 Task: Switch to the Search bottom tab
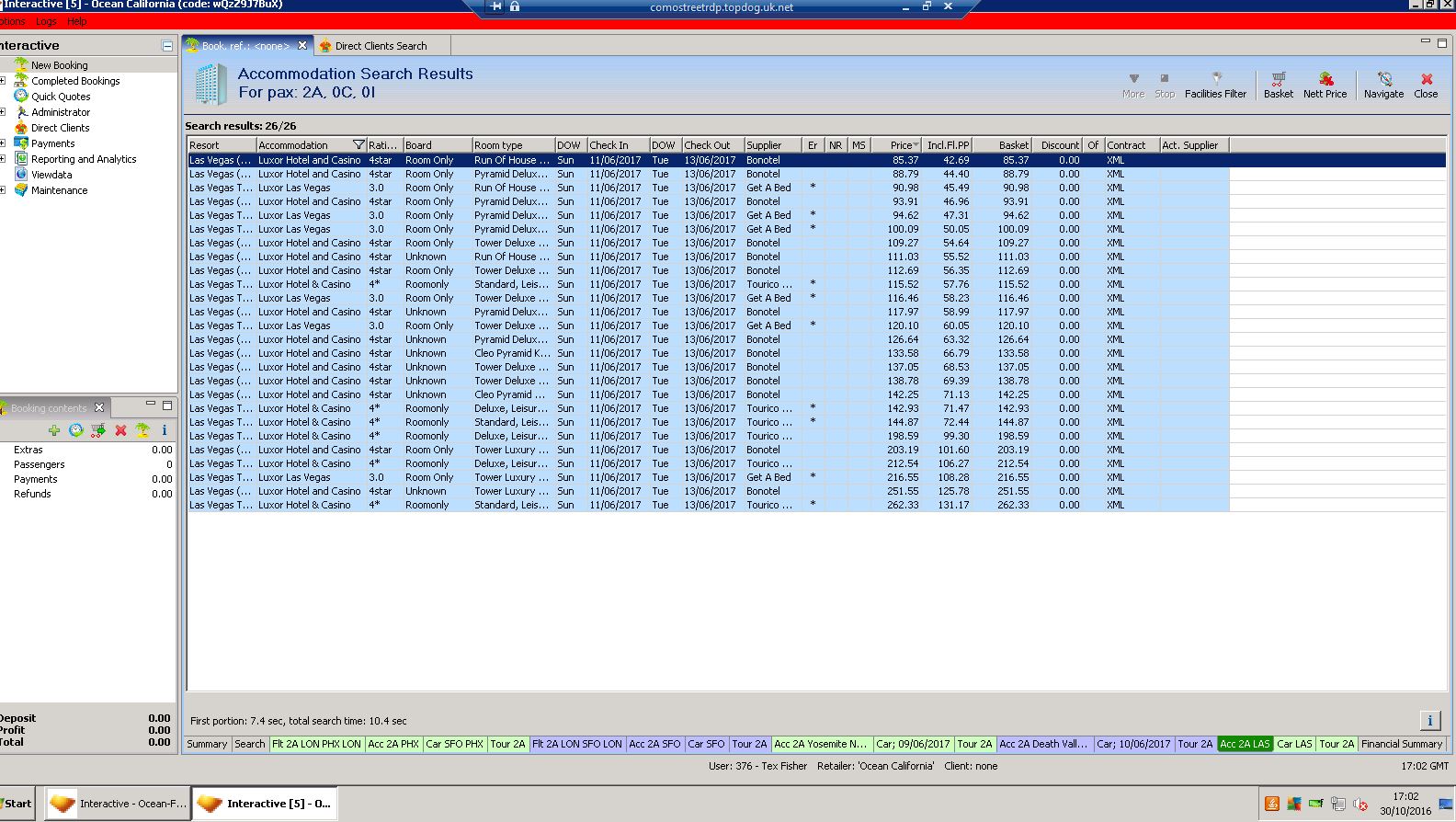[249, 744]
